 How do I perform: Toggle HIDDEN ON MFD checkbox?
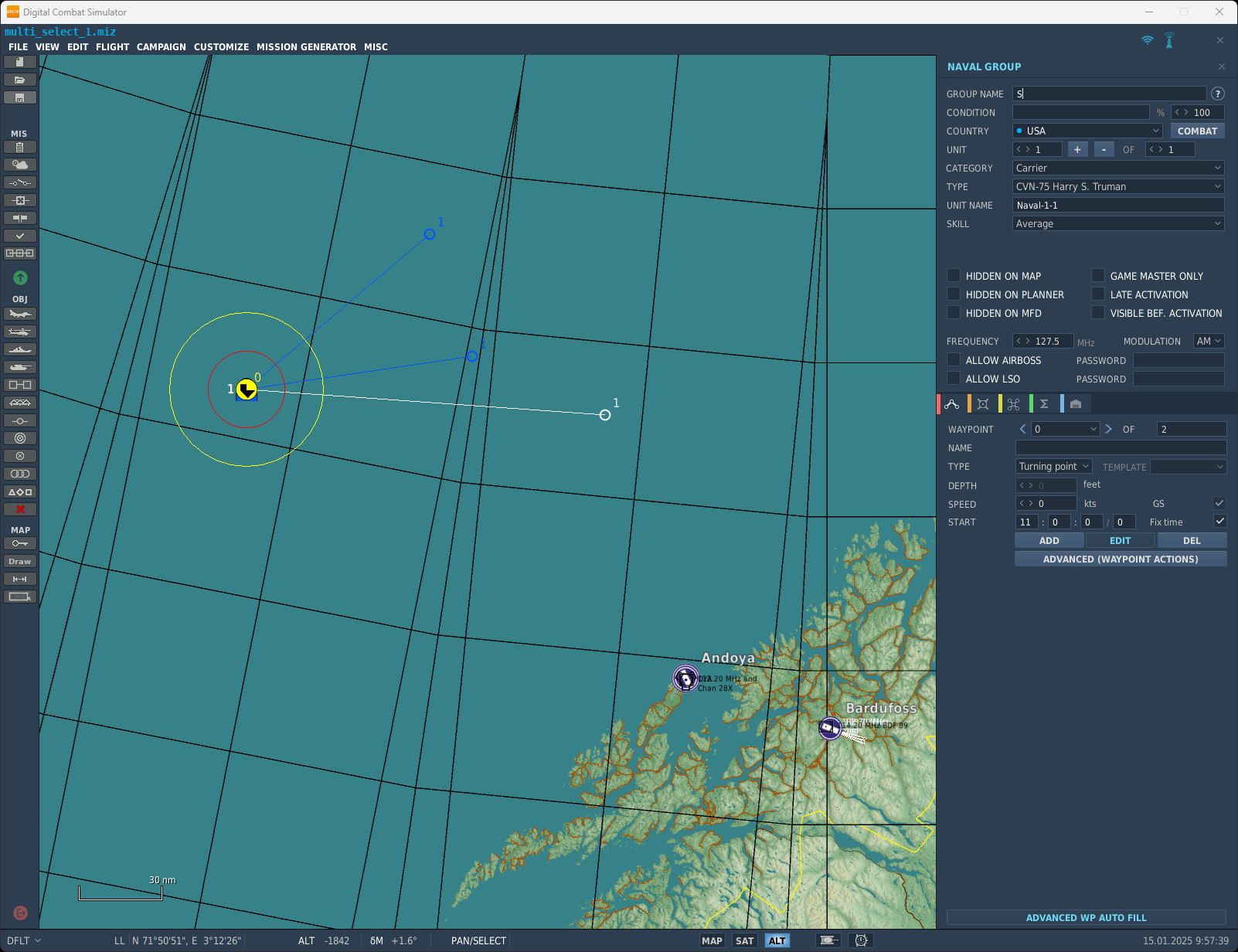coord(954,312)
